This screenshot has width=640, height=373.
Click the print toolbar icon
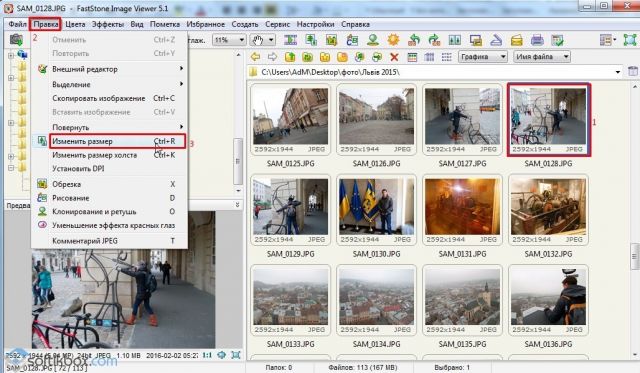(537, 40)
